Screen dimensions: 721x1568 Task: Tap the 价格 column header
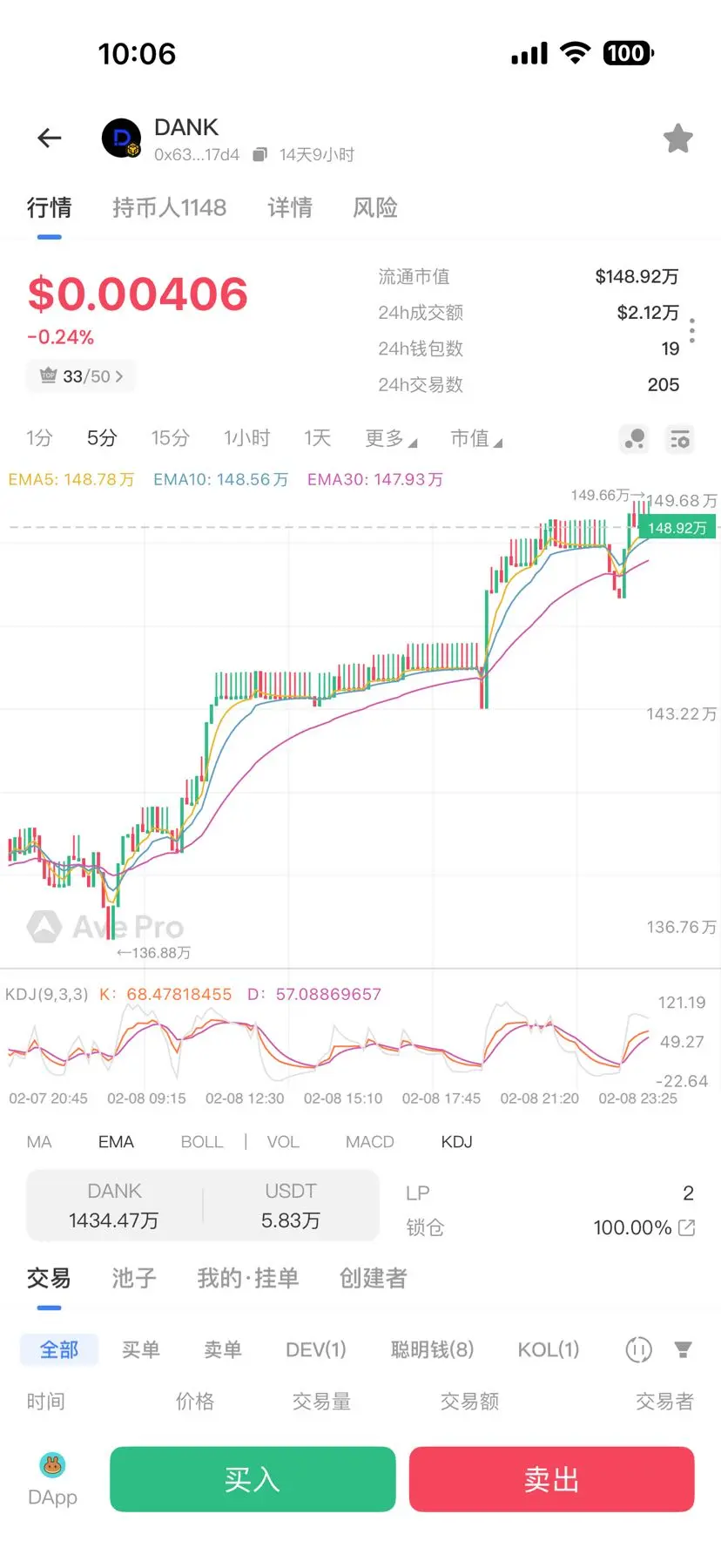[x=195, y=1401]
